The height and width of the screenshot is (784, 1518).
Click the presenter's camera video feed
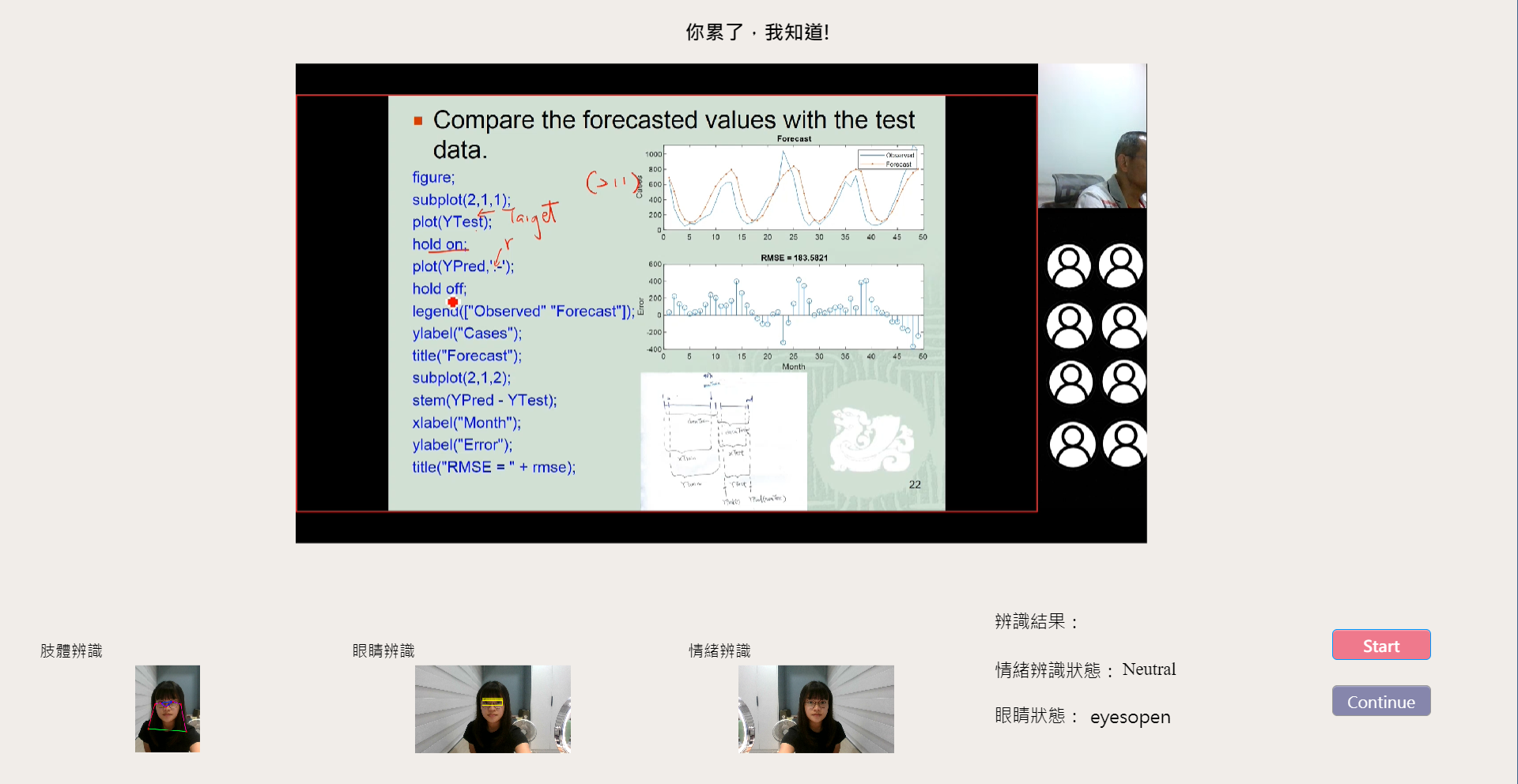click(x=1092, y=136)
